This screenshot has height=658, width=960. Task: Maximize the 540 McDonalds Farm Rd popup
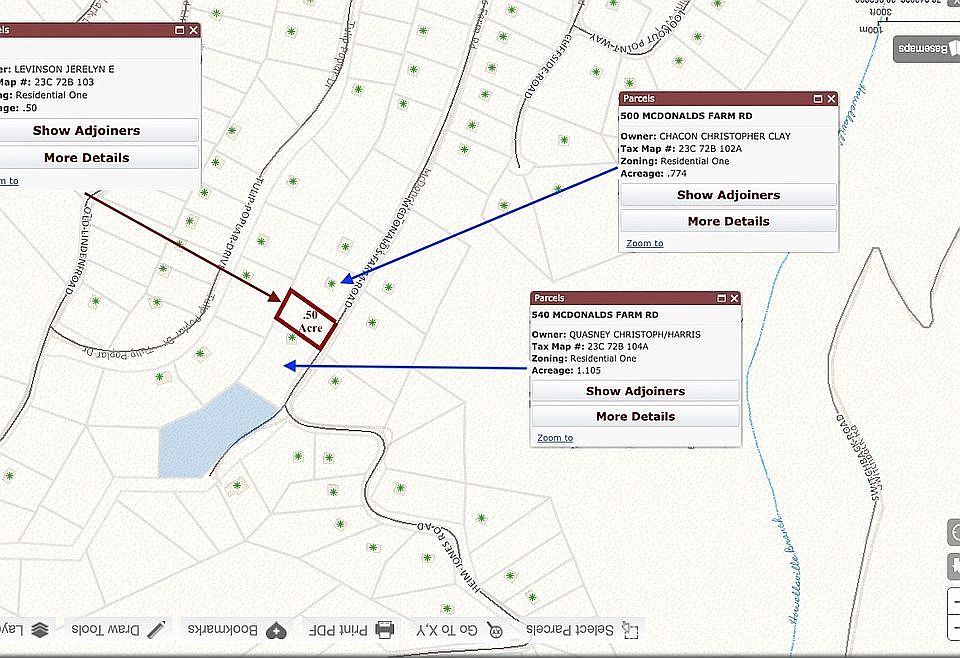[x=719, y=298]
